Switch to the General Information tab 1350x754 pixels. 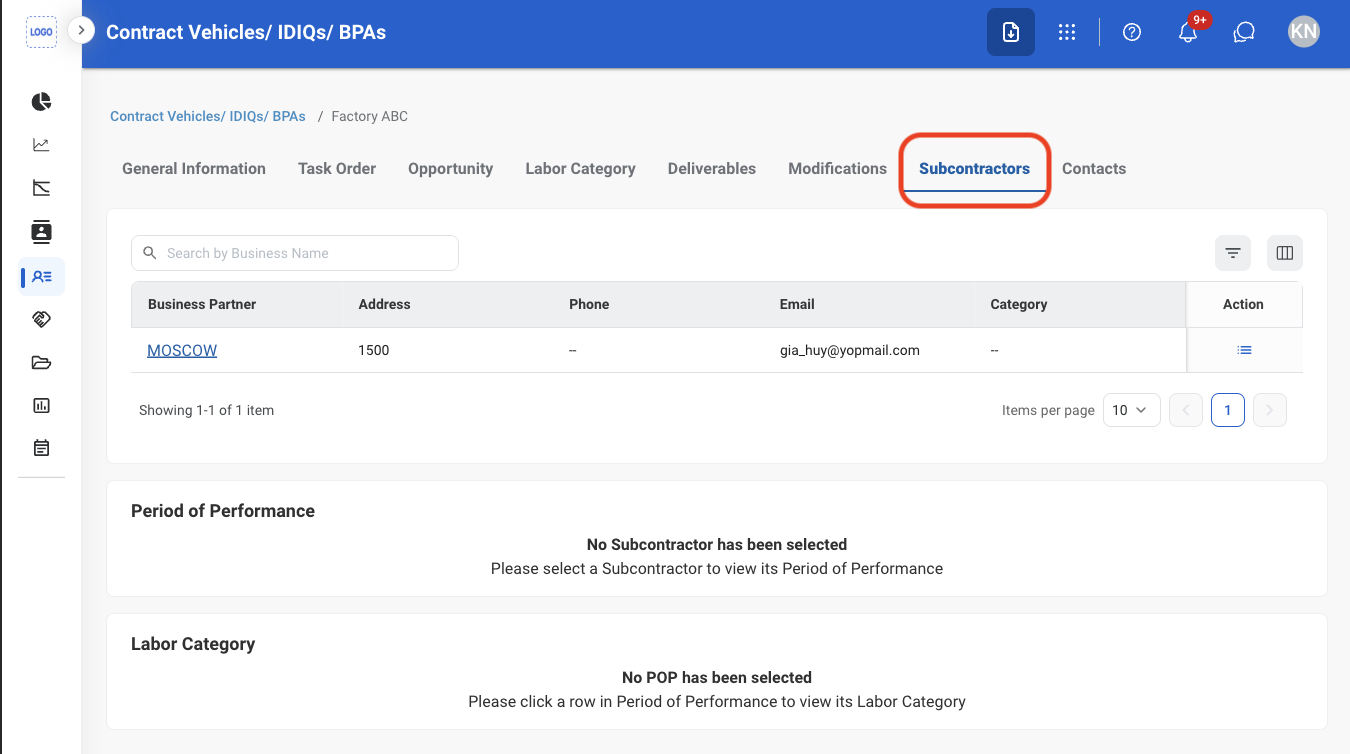pos(194,169)
